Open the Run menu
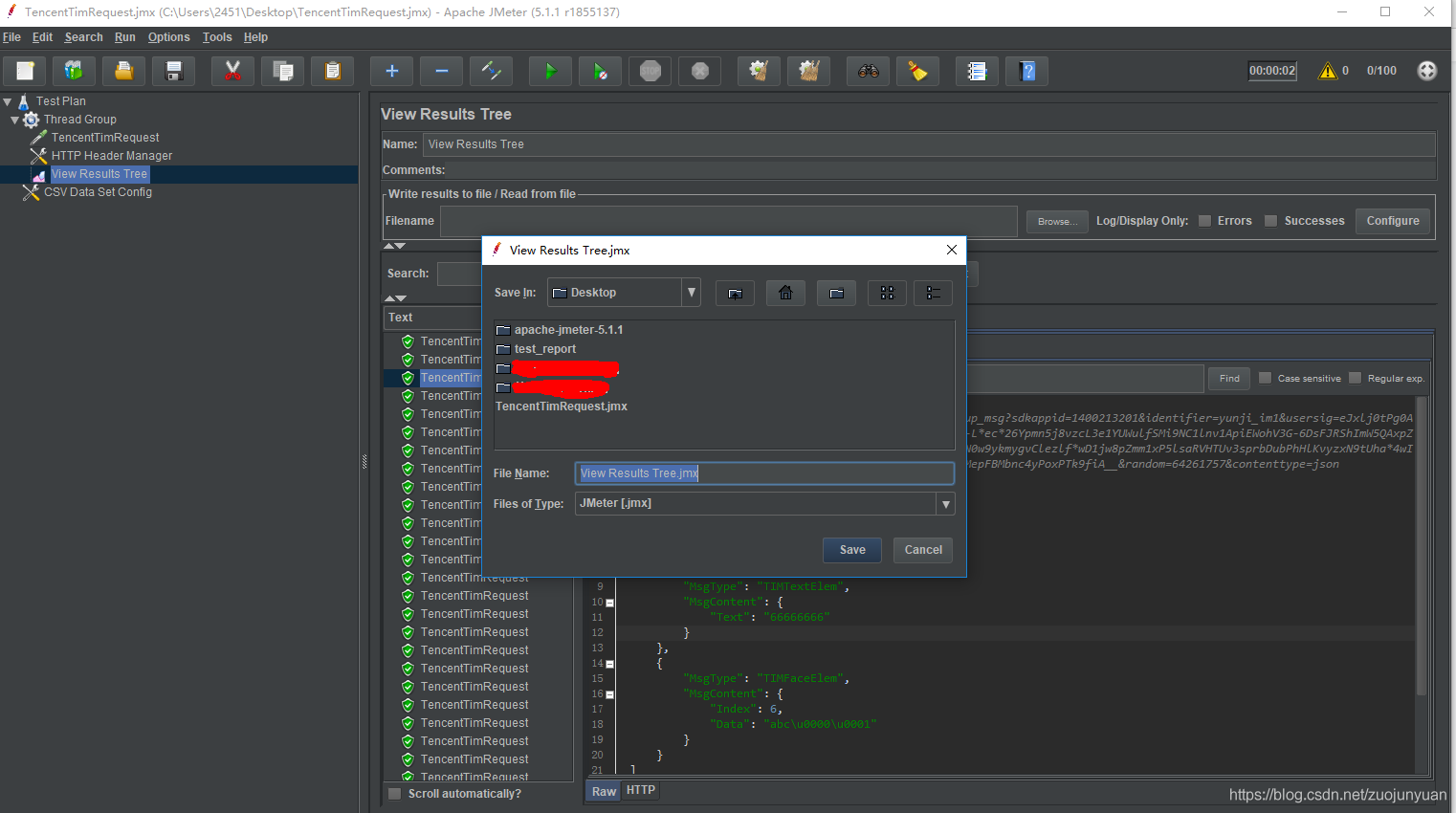Viewport: 1456px width, 813px height. [x=124, y=37]
